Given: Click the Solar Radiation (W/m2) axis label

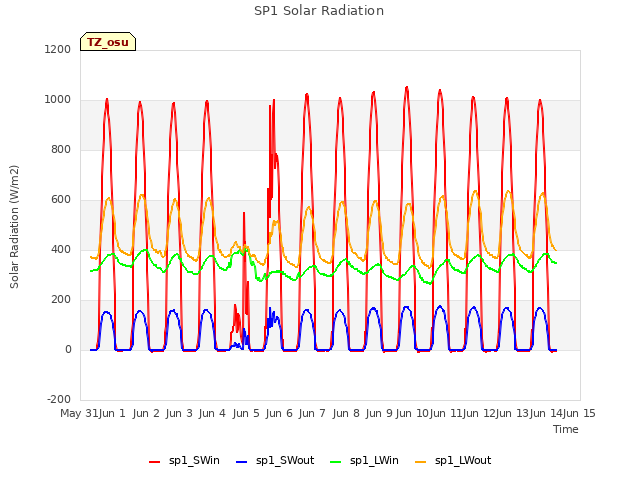Looking at the screenshot, I should [14, 227].
